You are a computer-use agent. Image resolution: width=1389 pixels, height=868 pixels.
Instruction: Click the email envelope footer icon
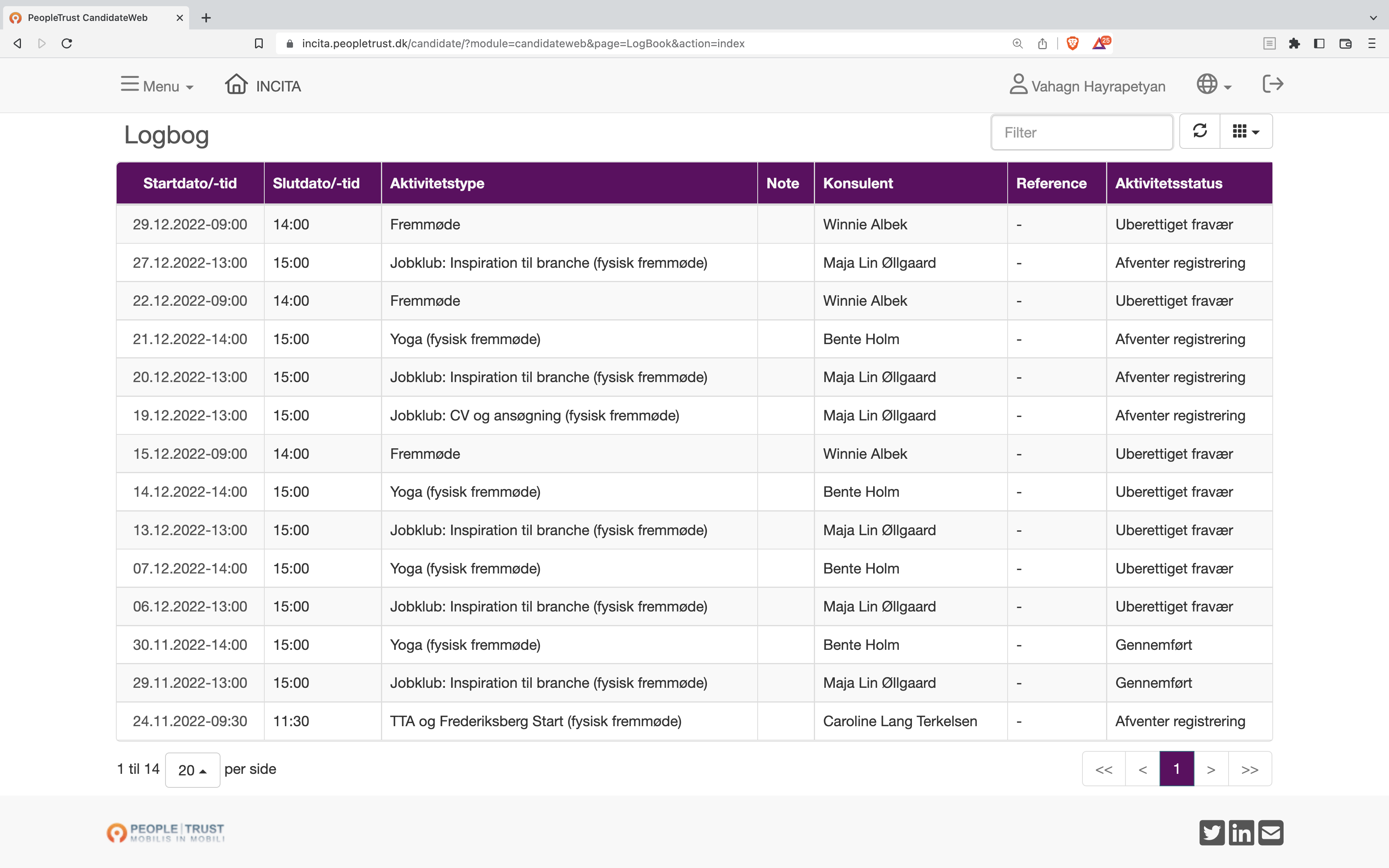point(1271,832)
